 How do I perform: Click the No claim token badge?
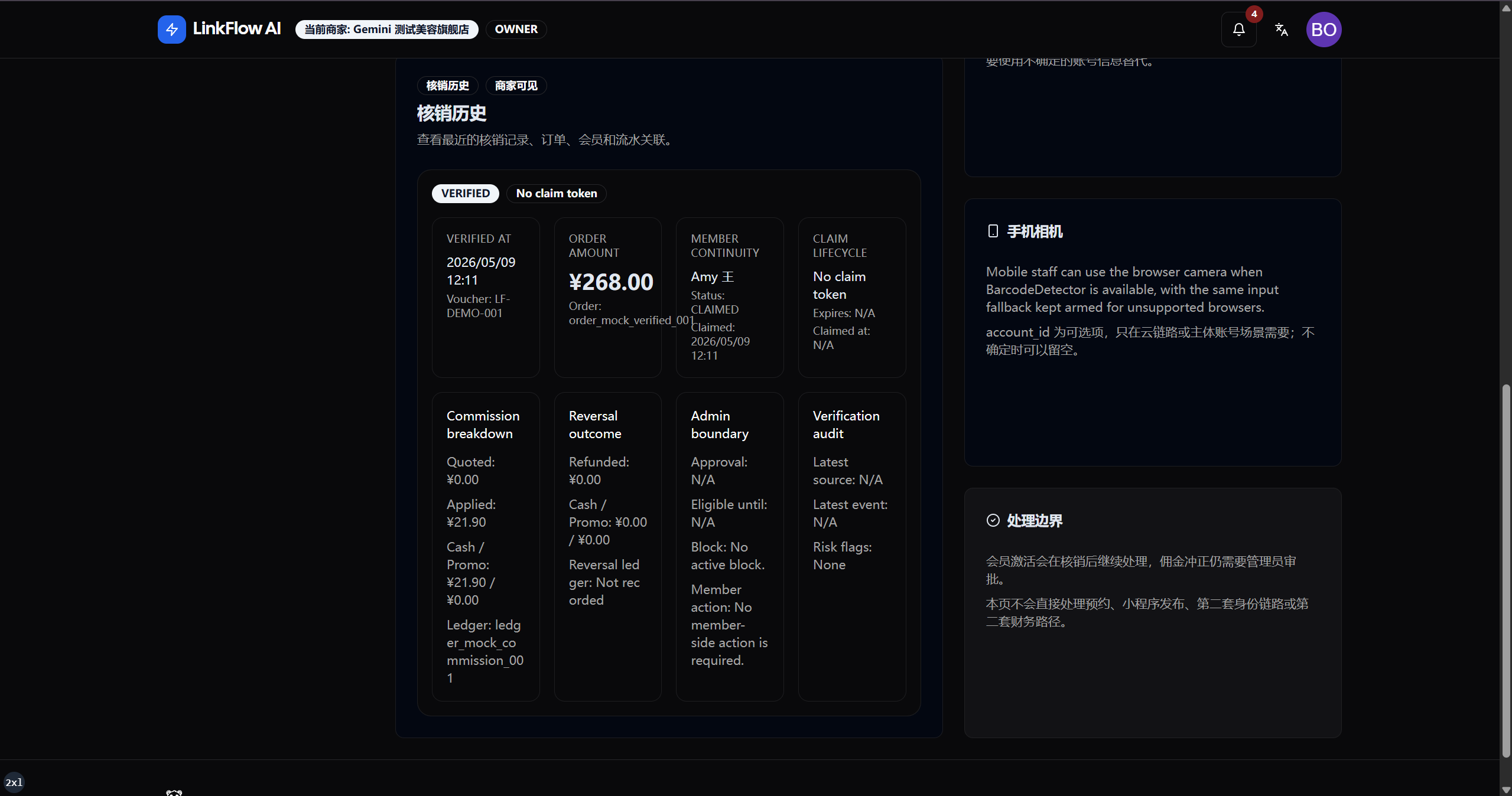pyautogui.click(x=556, y=194)
